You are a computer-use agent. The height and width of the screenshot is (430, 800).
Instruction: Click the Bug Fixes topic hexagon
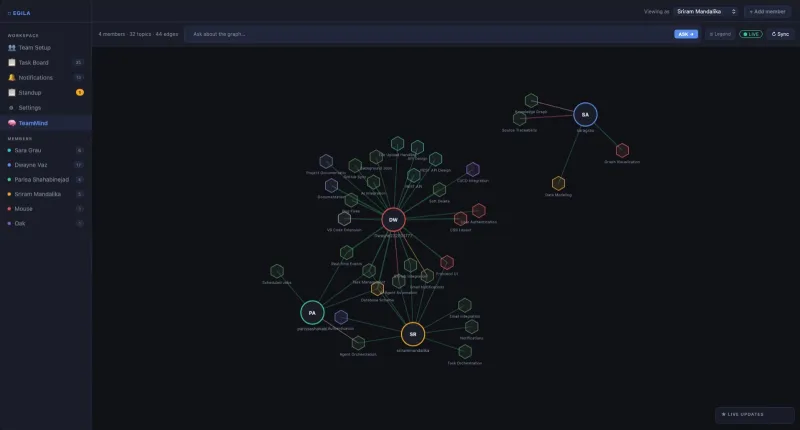pyautogui.click(x=351, y=200)
